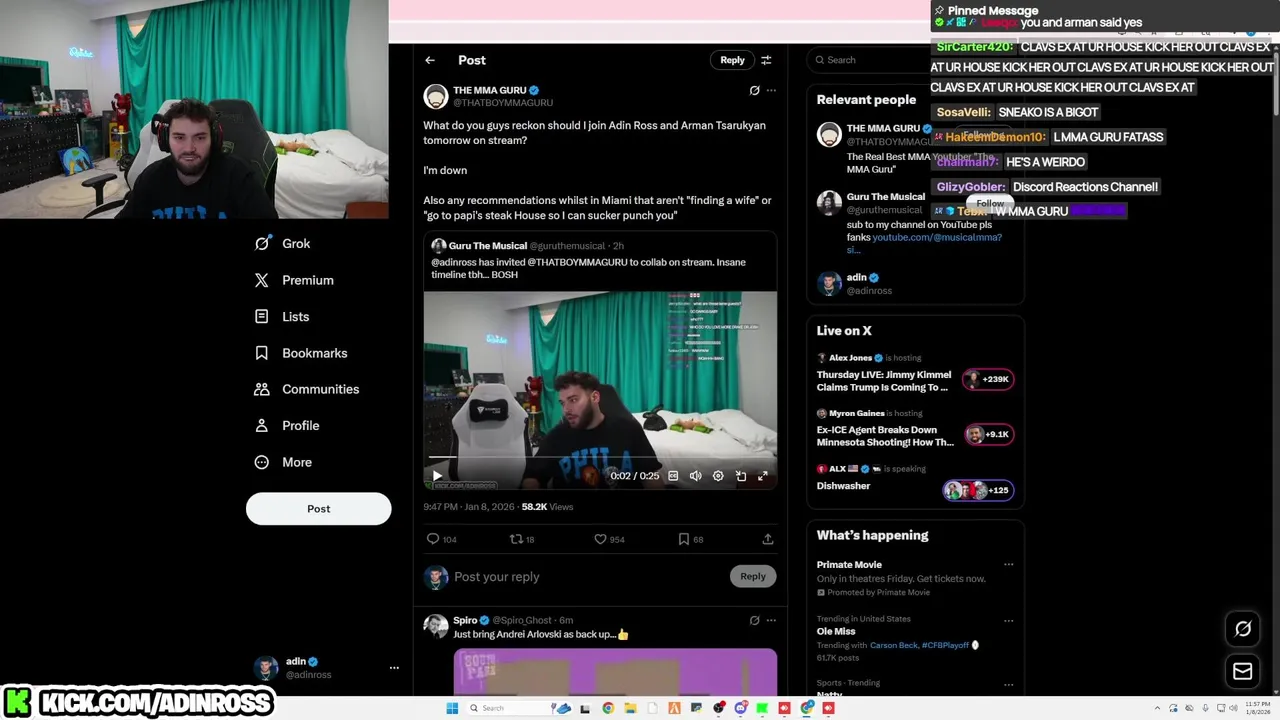Click the greyed Reply button in composer
This screenshot has width=1280, height=720.
point(753,576)
